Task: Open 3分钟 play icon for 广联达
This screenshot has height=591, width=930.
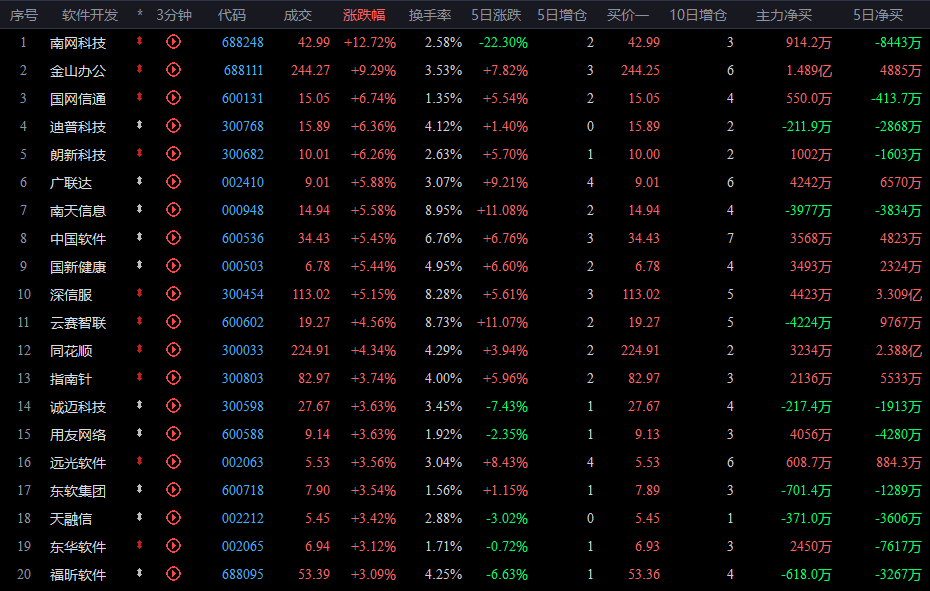Action: [x=173, y=182]
